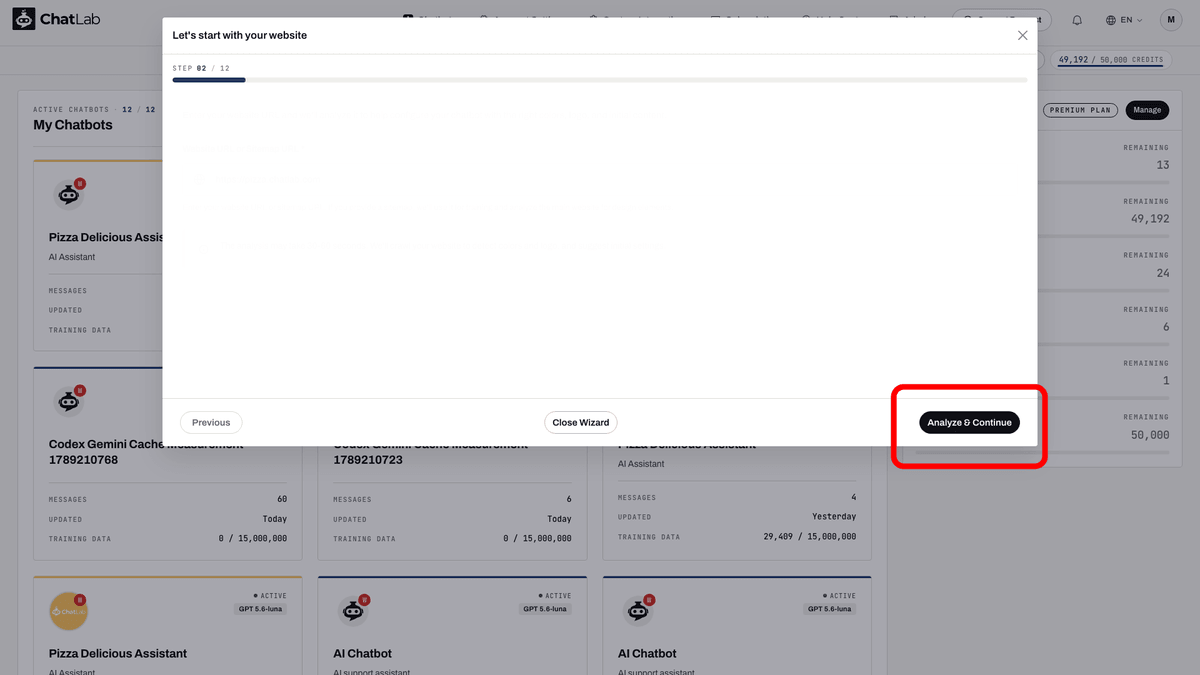Open the M user avatar menu
Image resolution: width=1200 pixels, height=675 pixels.
1171,19
